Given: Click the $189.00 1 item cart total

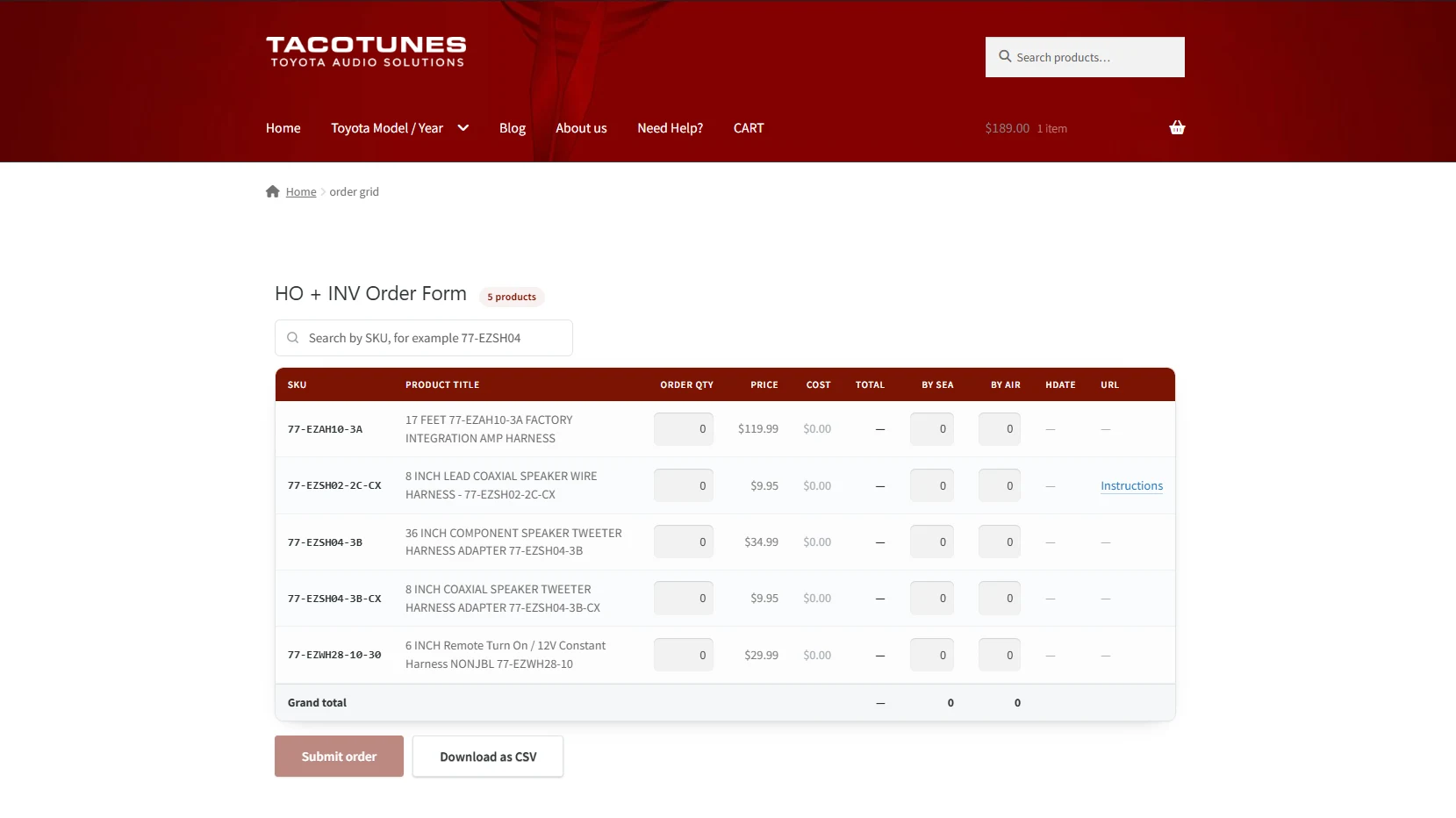Looking at the screenshot, I should (1026, 128).
